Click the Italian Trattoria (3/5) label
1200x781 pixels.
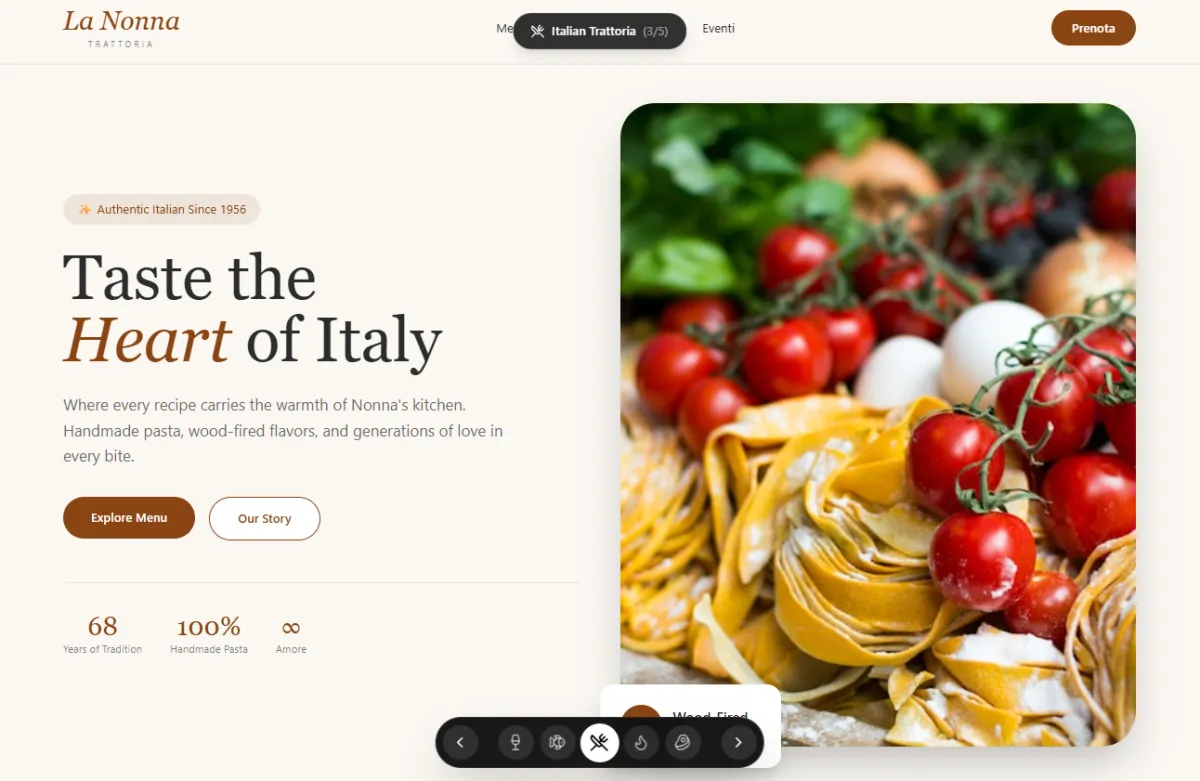click(x=609, y=31)
